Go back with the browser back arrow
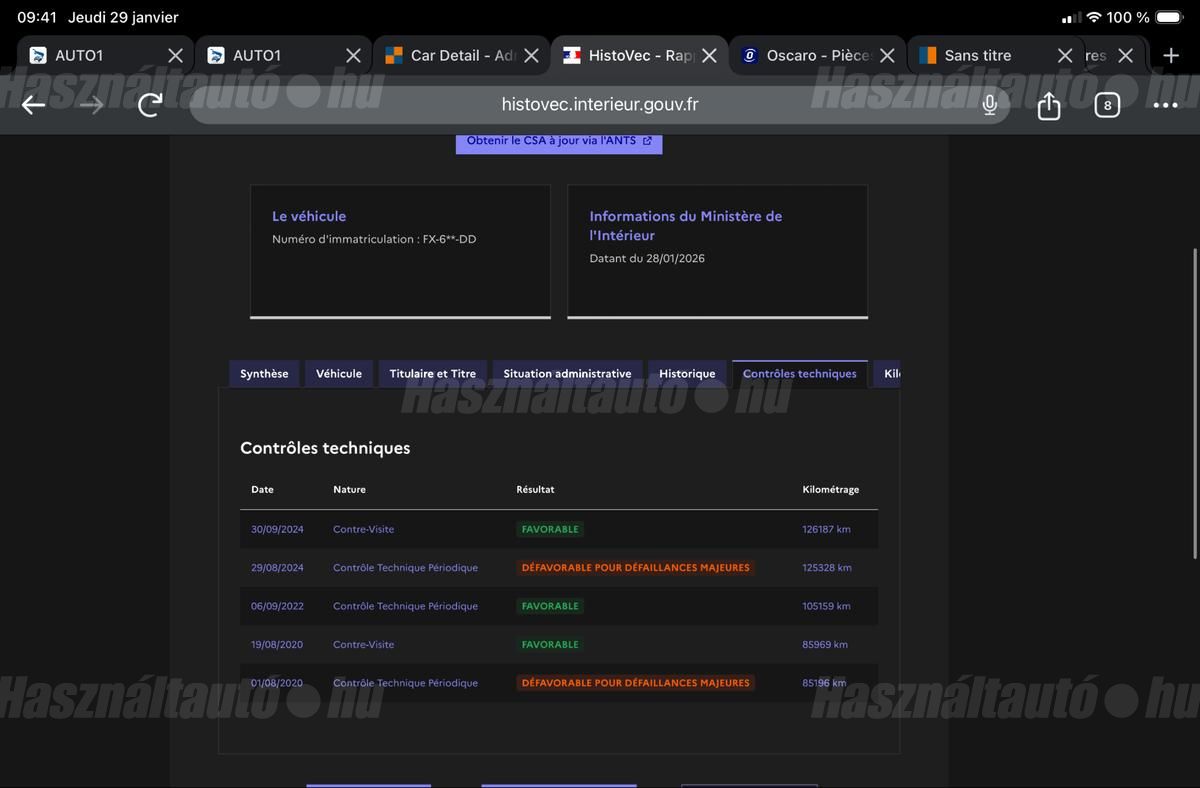The width and height of the screenshot is (1200, 788). [x=33, y=105]
